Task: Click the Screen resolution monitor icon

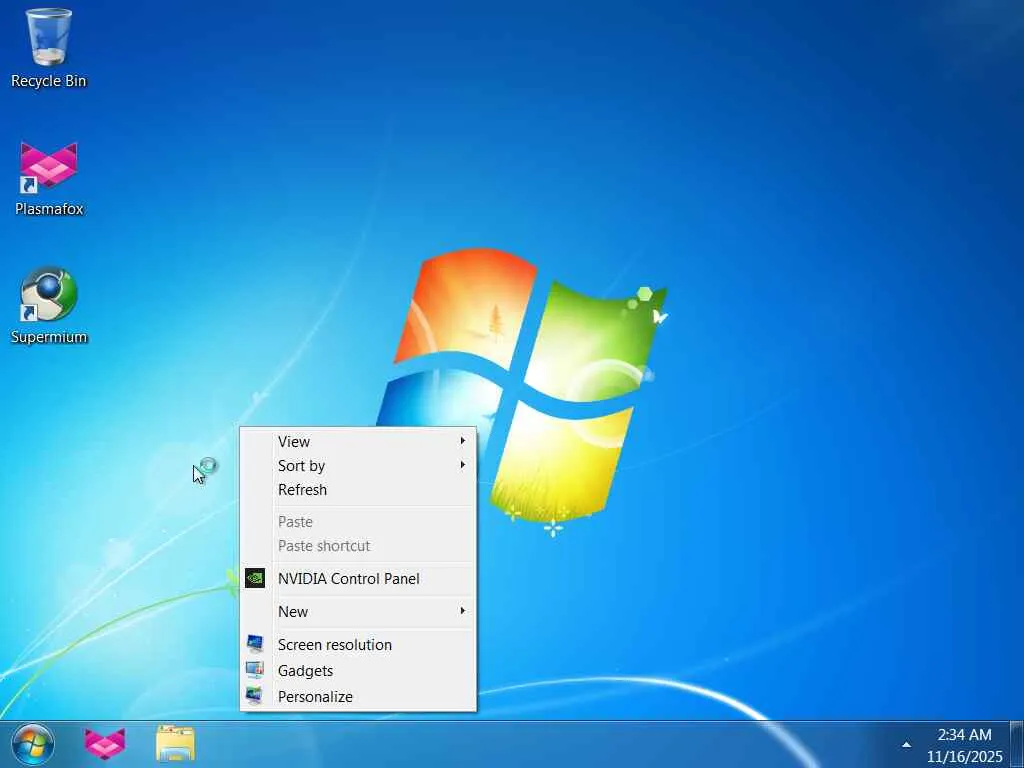Action: pos(255,644)
